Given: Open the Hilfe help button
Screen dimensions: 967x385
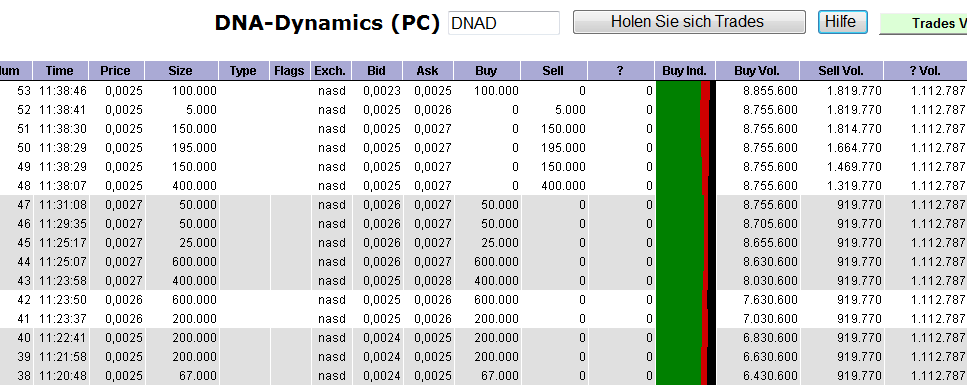Looking at the screenshot, I should tap(842, 22).
